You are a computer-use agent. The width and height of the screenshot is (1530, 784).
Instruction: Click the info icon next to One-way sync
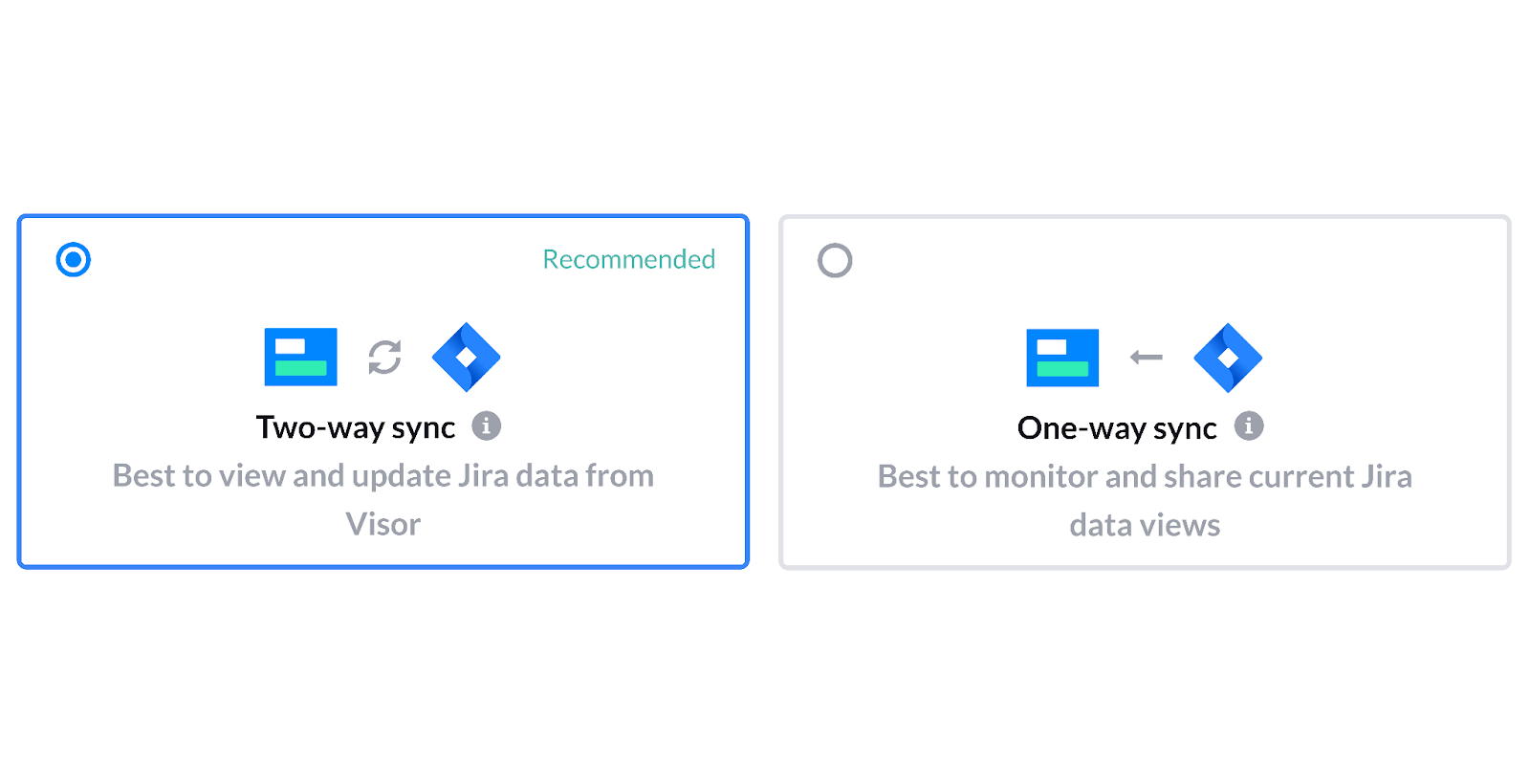tap(1250, 427)
